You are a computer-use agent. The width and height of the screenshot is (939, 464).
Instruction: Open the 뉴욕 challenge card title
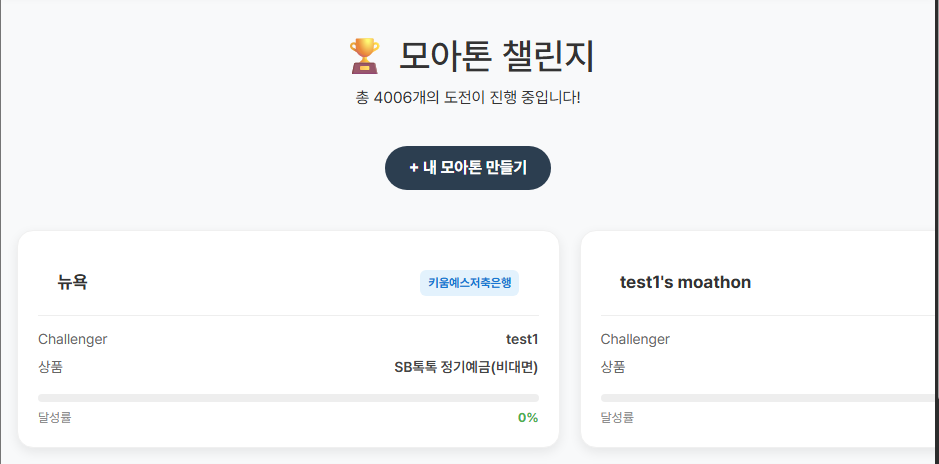pyautogui.click(x=73, y=282)
